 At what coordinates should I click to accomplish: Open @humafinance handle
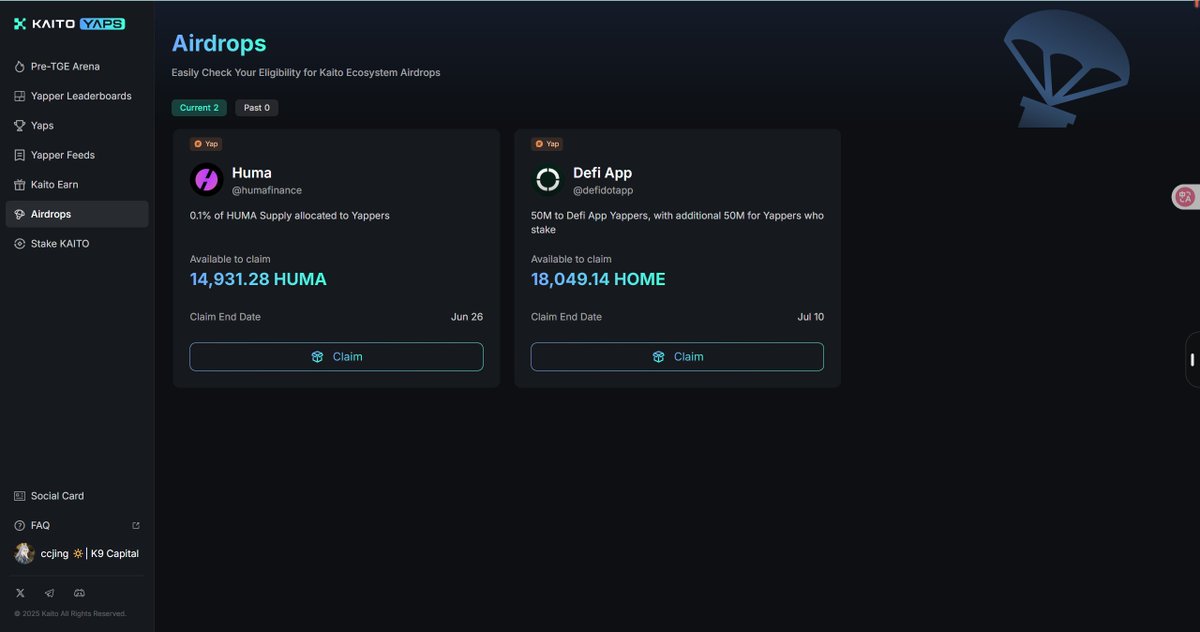267,190
